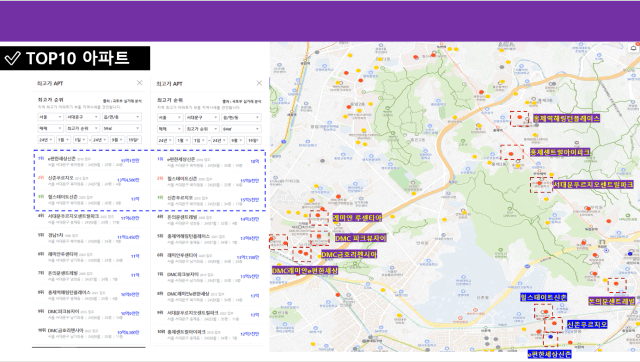The width and height of the screenshot is (640, 362).
Task: Click the 돈의문센트레빌 label on the map
Action: (x=612, y=301)
